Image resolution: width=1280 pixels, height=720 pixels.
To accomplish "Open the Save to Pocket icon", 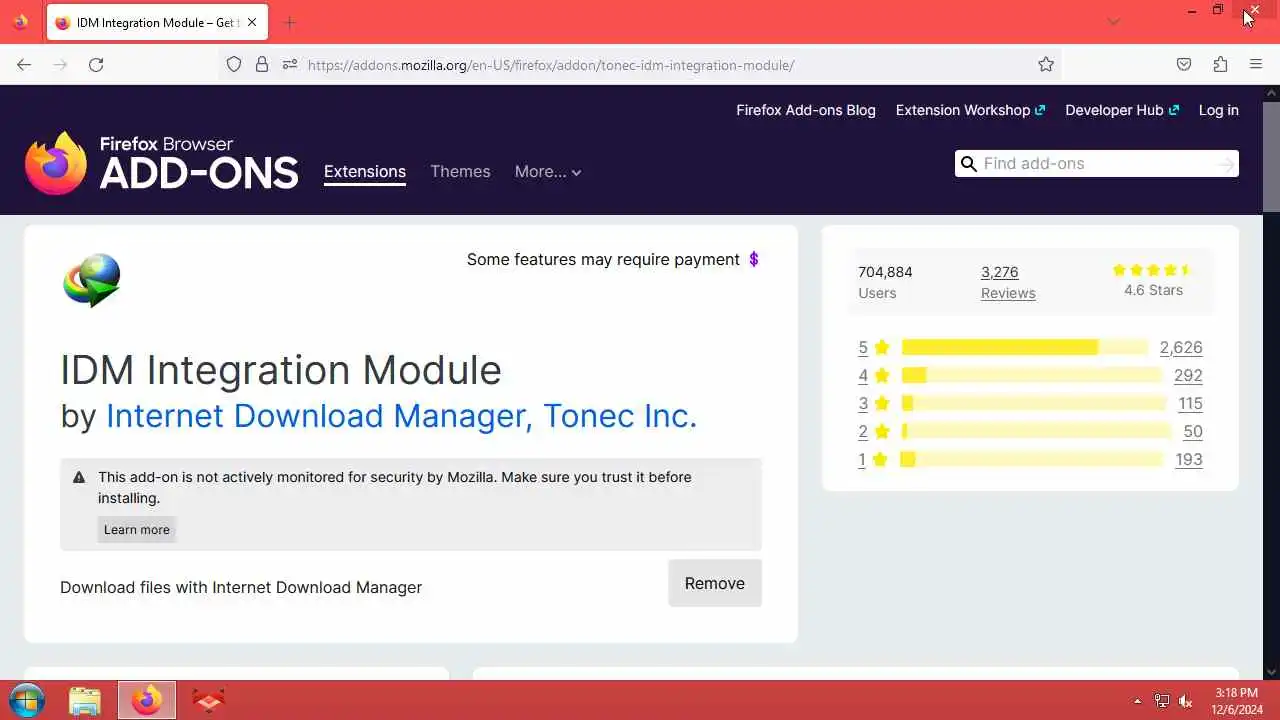I will click(1184, 65).
